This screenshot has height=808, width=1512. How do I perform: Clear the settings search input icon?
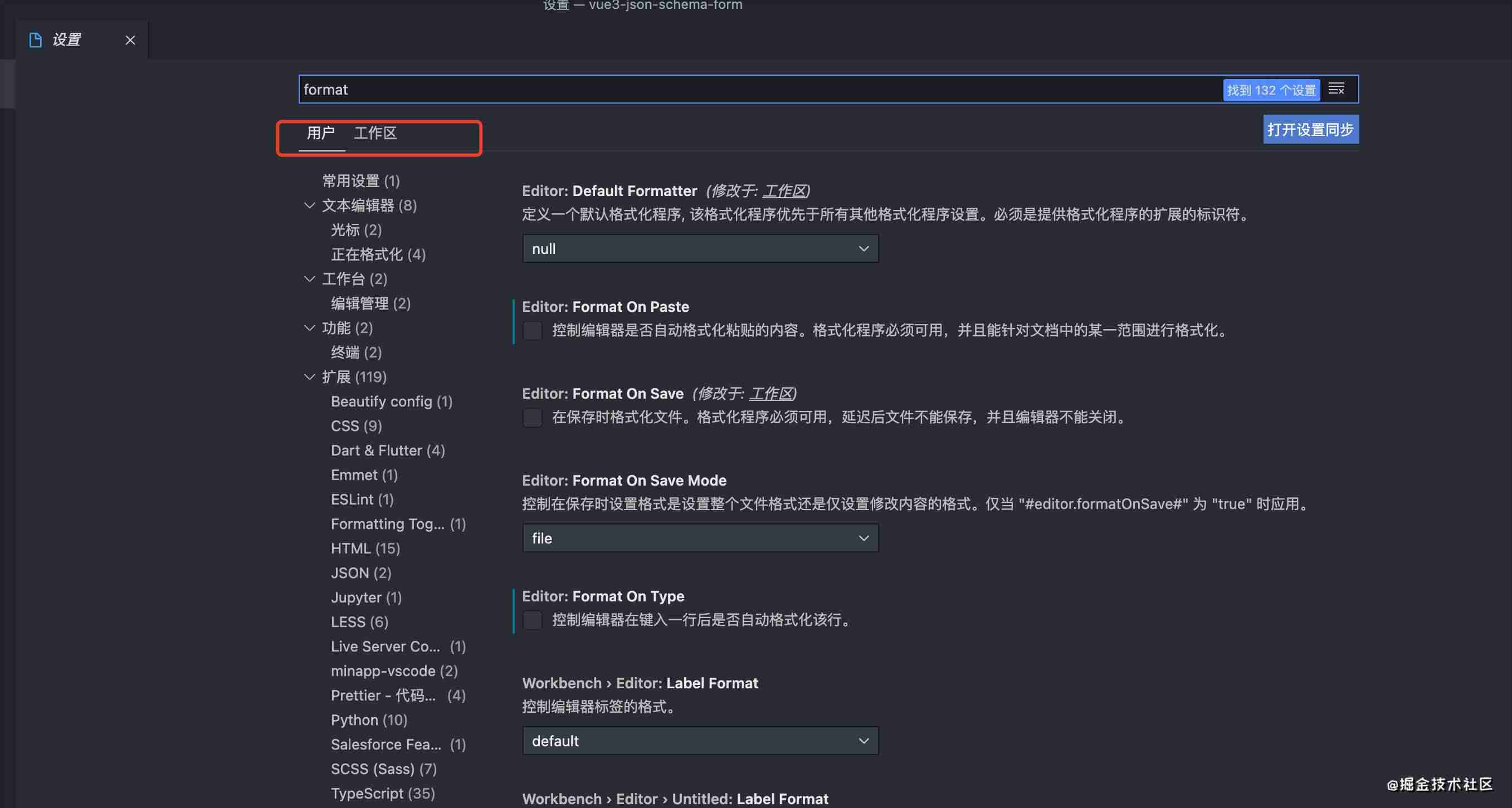(x=1337, y=89)
